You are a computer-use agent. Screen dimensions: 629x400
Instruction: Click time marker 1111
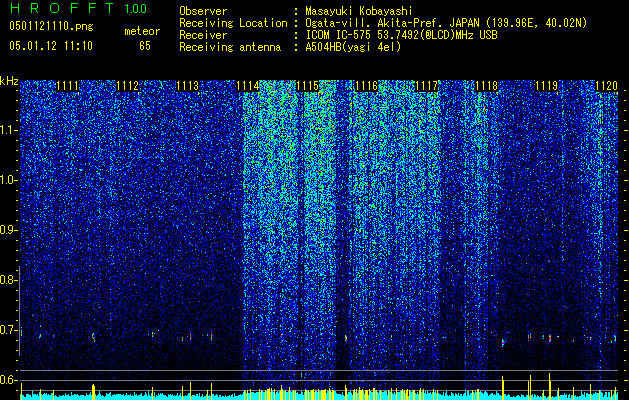tap(67, 86)
